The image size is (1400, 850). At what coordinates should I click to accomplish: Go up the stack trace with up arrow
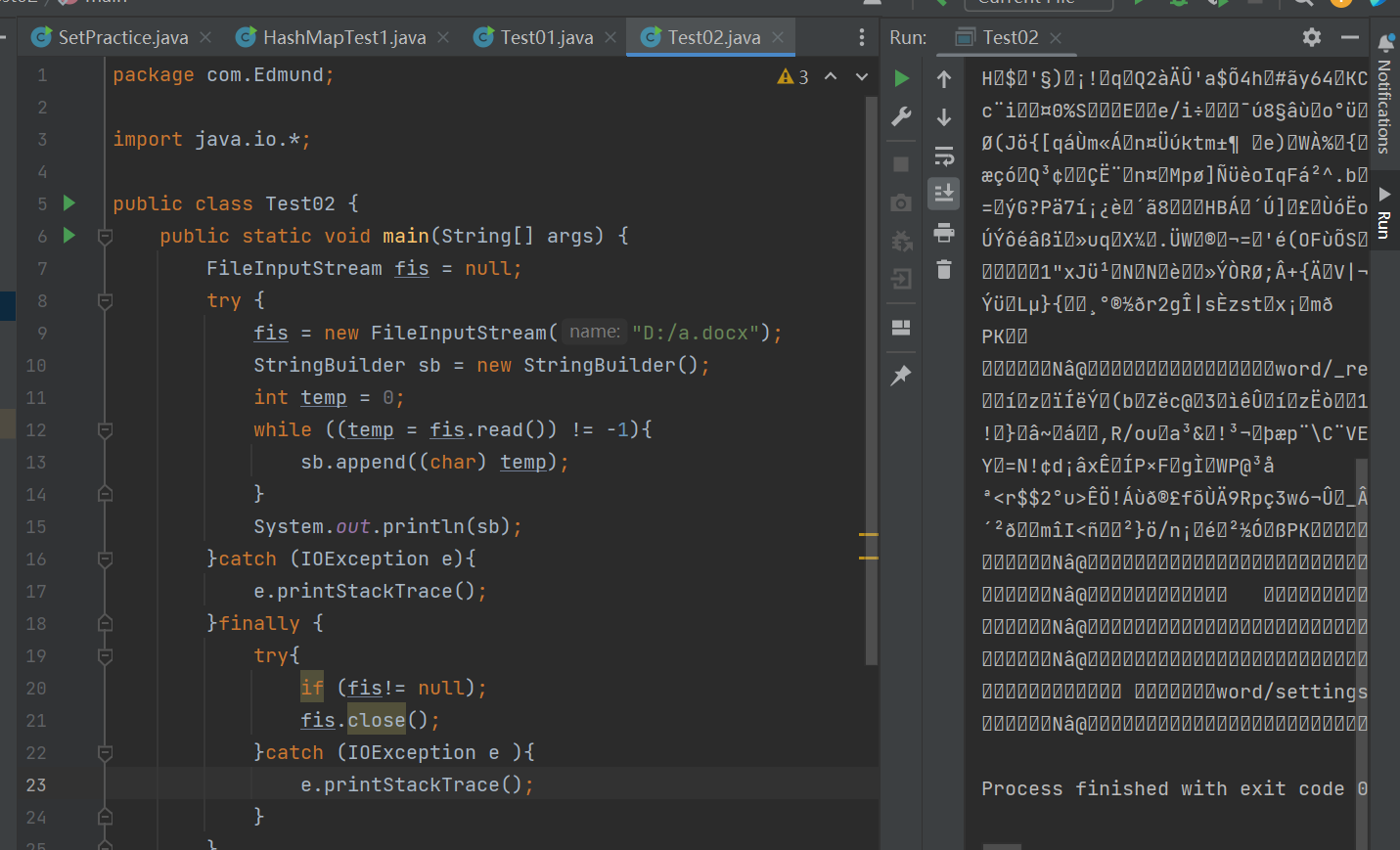pos(944,79)
